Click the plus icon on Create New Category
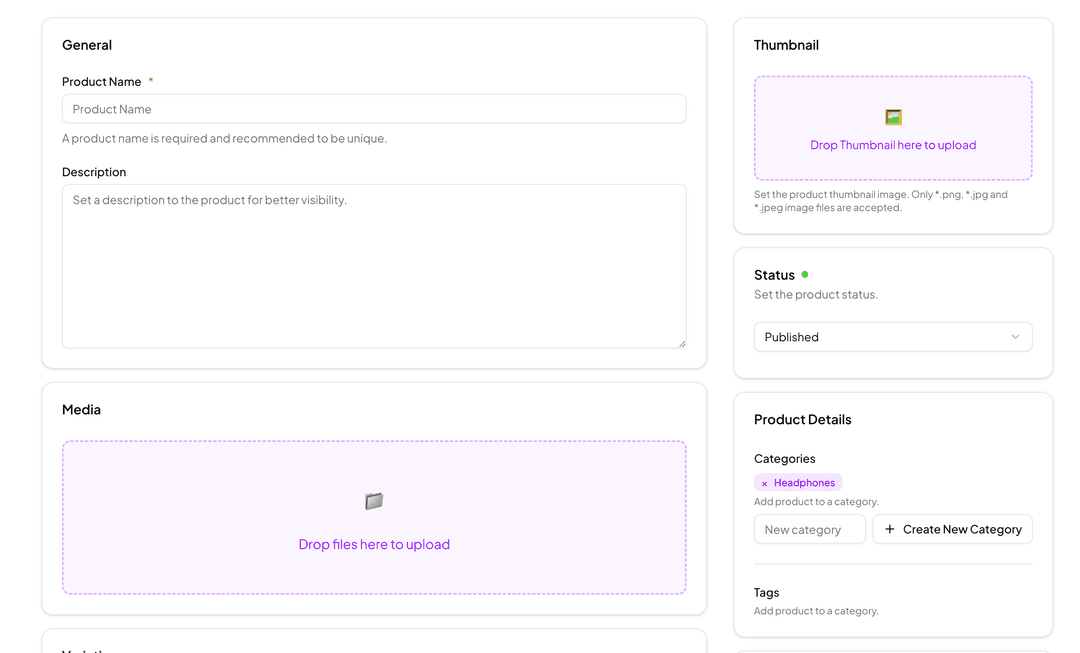The height and width of the screenshot is (653, 1080). pos(890,529)
